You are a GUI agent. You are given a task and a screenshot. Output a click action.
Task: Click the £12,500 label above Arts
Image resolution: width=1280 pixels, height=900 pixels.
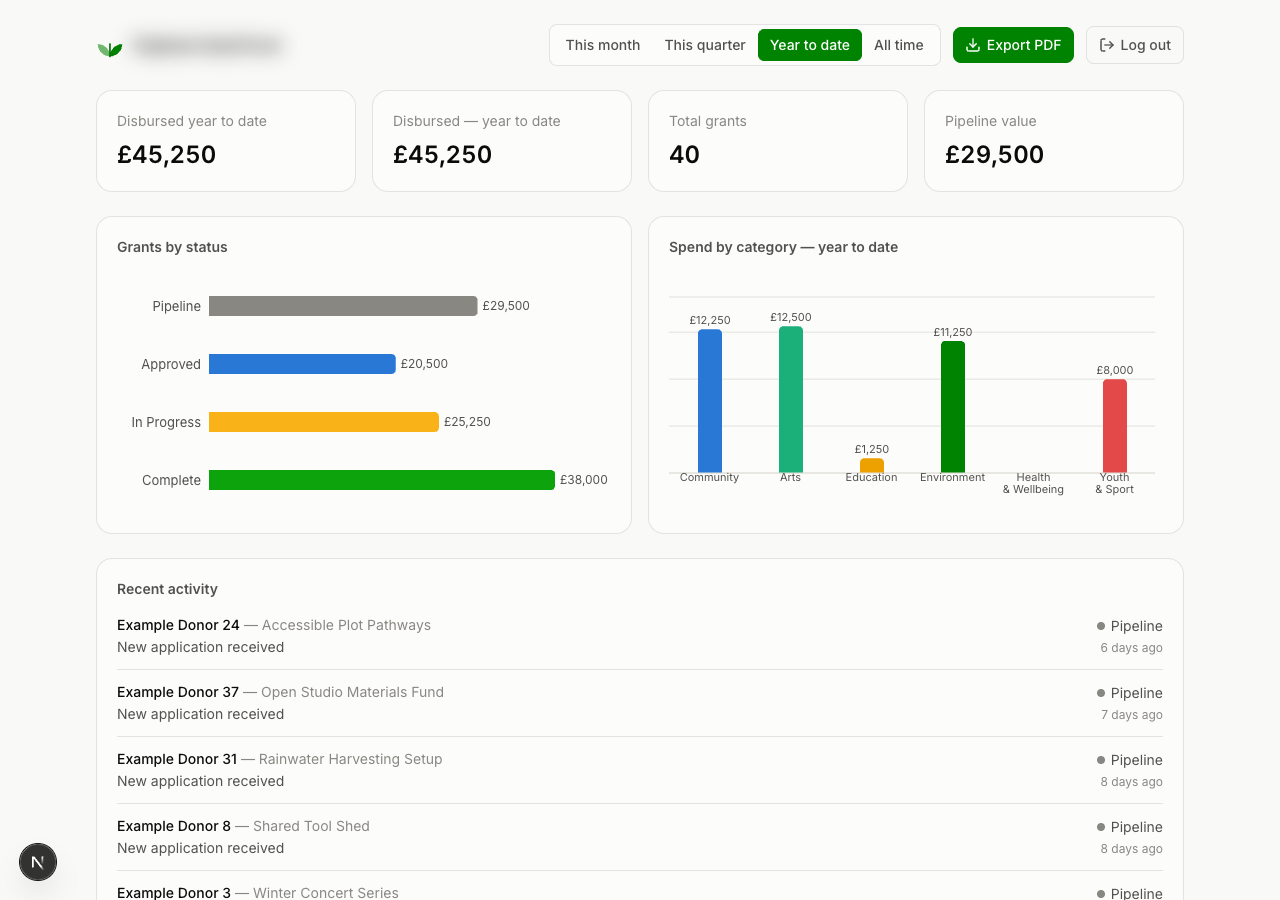[791, 317]
